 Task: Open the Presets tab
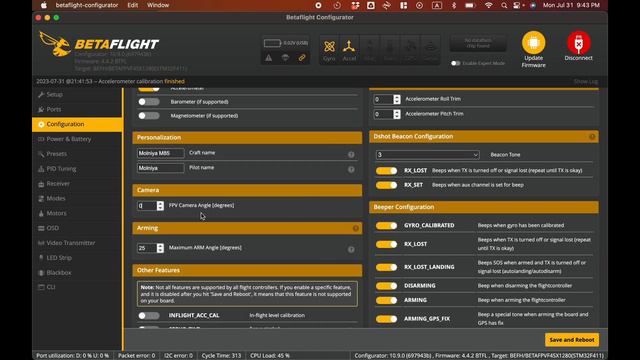(x=77, y=154)
